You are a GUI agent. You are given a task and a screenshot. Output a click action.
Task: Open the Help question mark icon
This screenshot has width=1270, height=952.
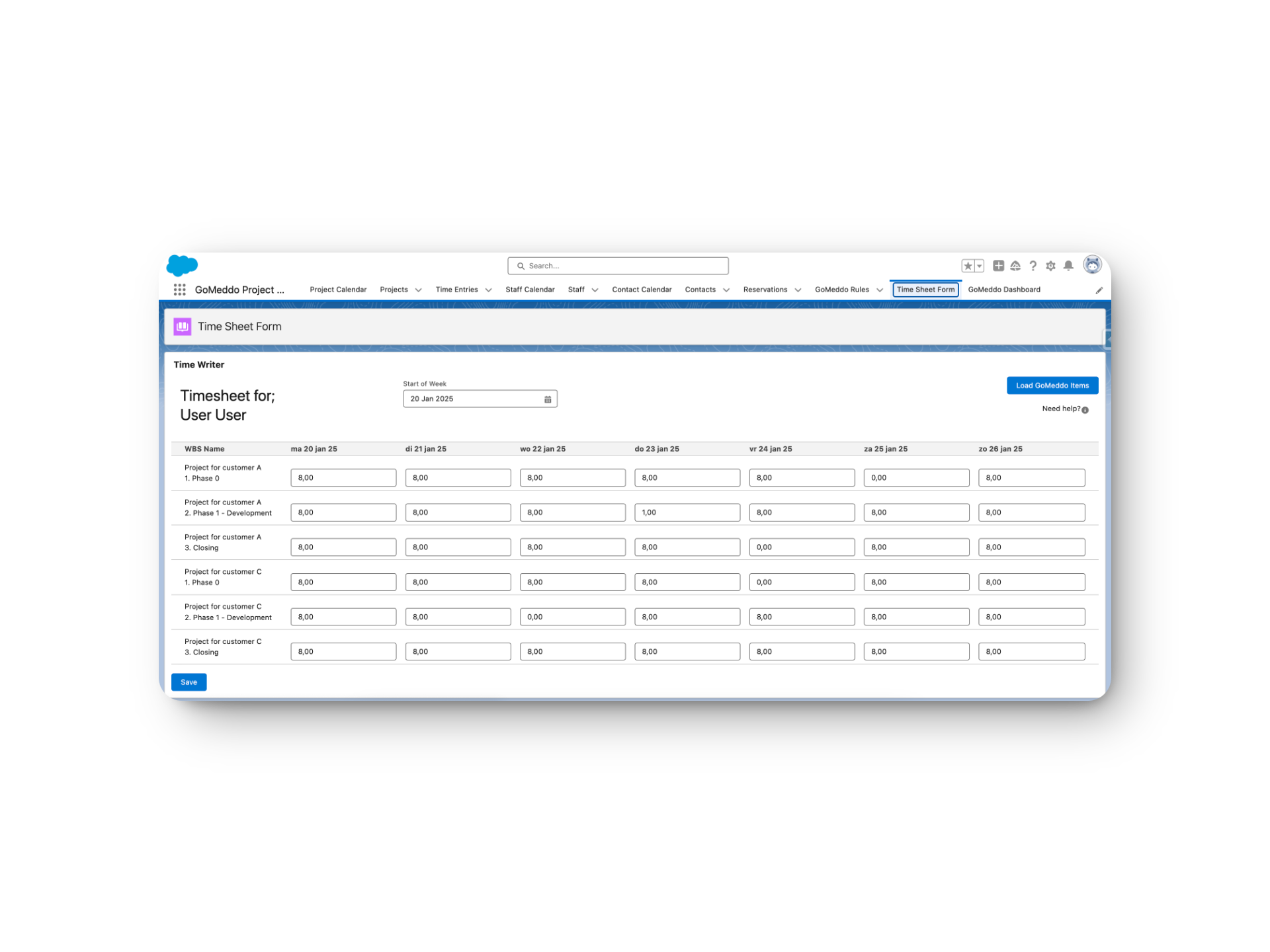click(1033, 266)
